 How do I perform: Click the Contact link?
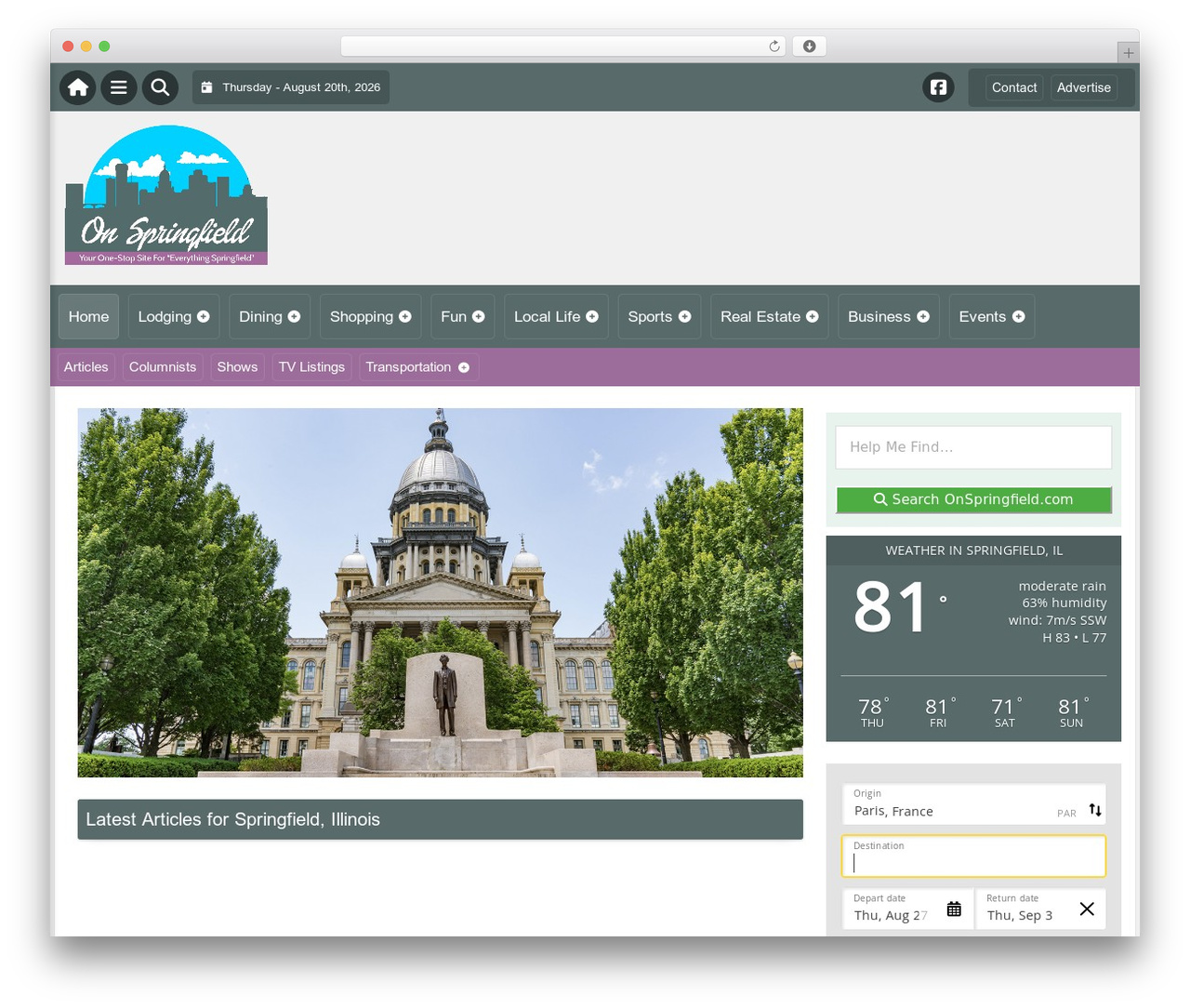[x=1014, y=87]
